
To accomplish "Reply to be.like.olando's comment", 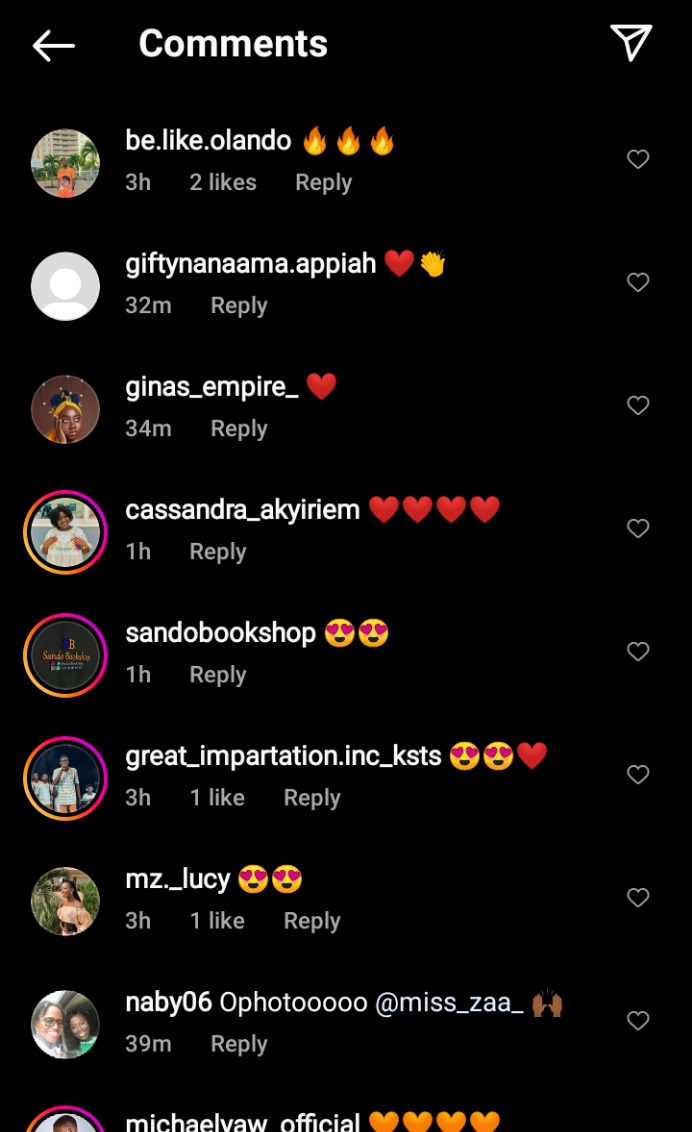I will point(323,183).
